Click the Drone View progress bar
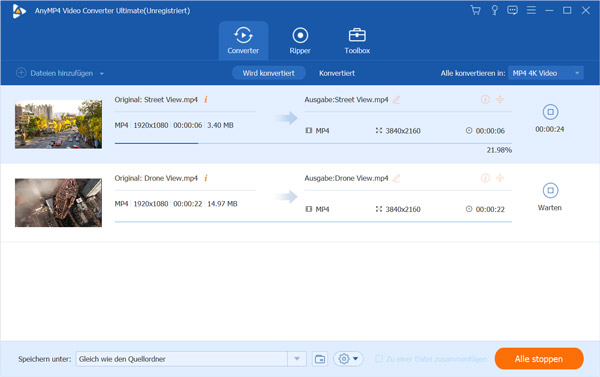Screen dimensions: 600x377 coord(313,222)
